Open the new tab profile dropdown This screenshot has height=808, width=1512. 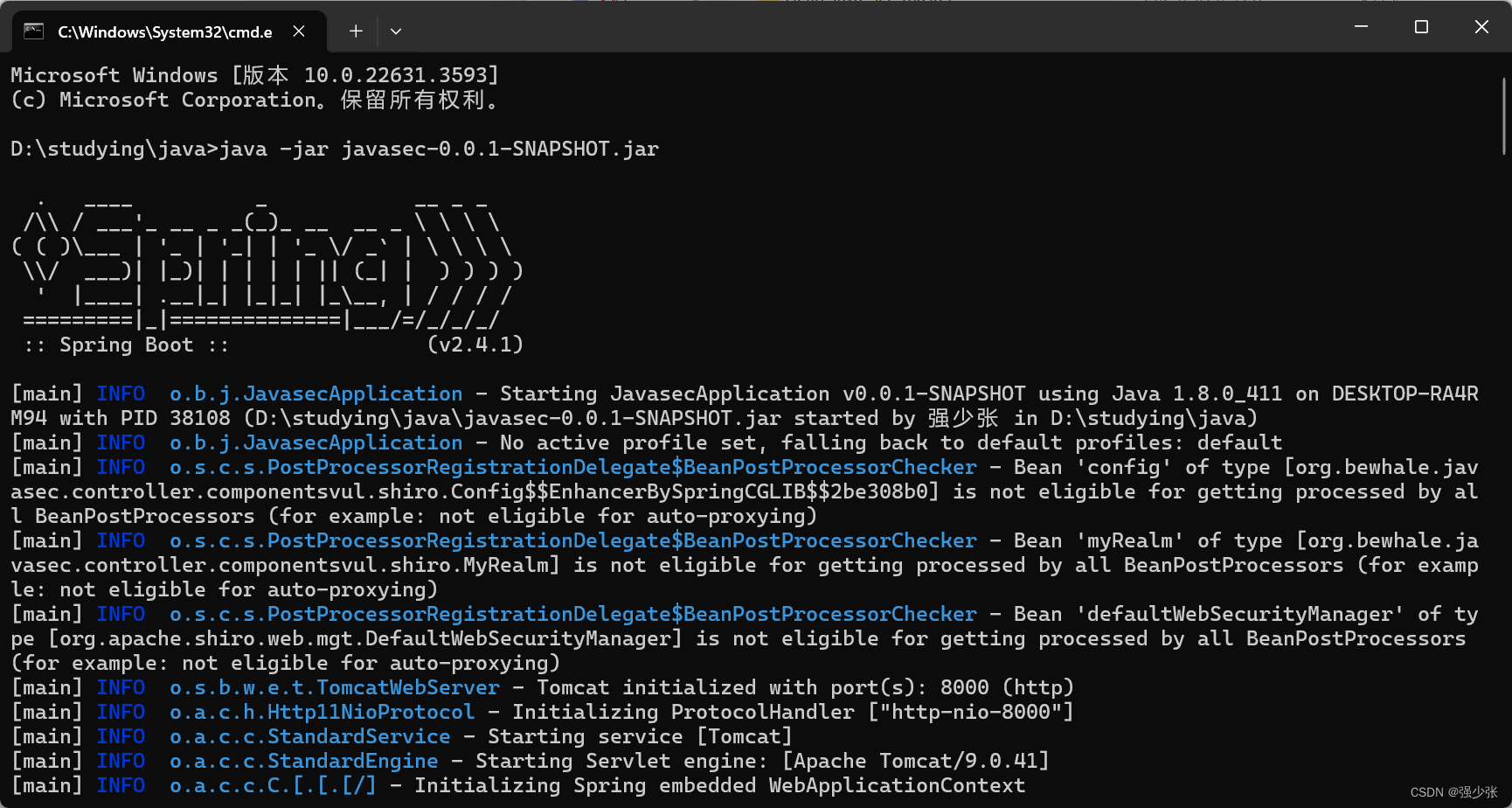click(396, 31)
